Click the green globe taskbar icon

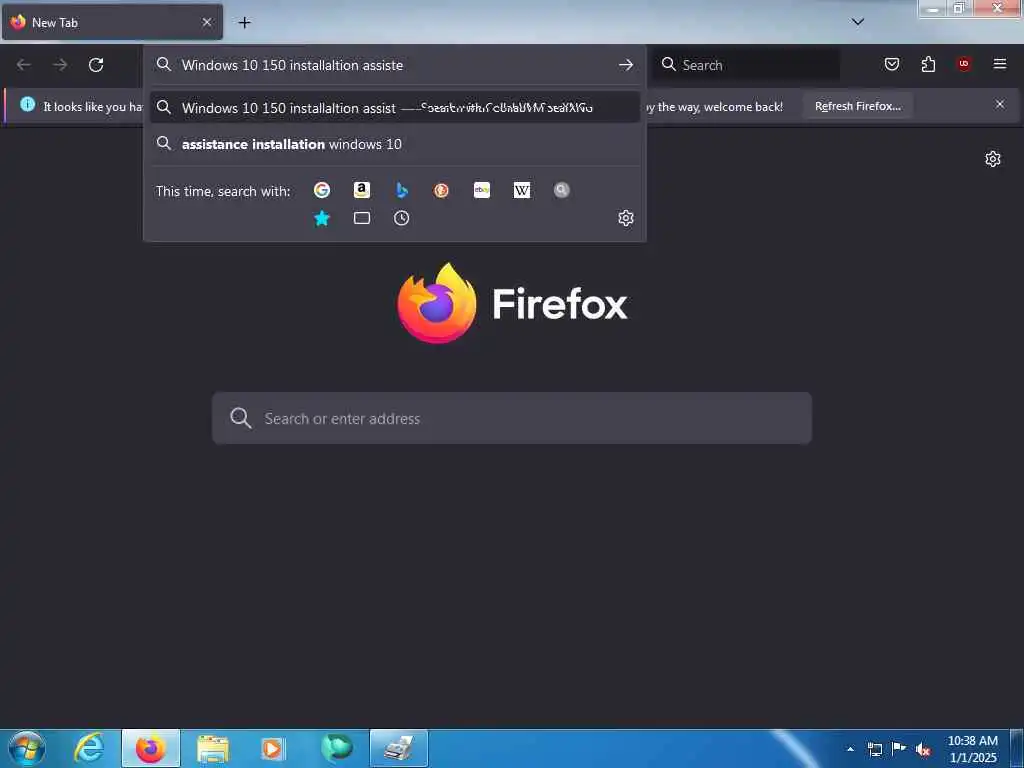pos(337,748)
